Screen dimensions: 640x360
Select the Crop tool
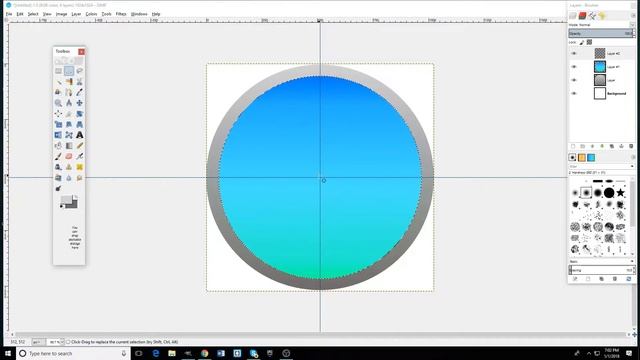[69, 113]
